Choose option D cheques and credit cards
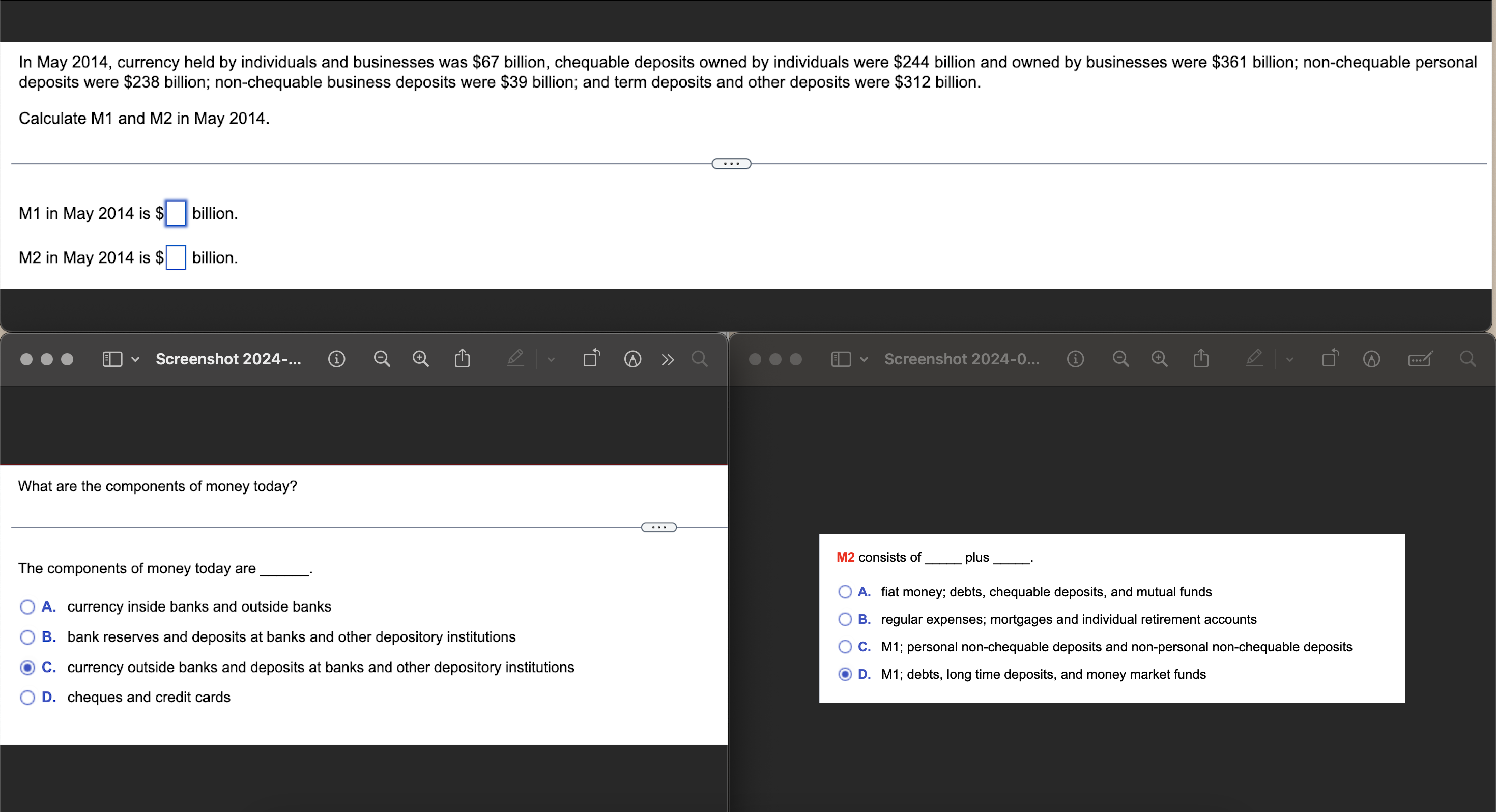Screen dimensions: 1496x812 27,698
